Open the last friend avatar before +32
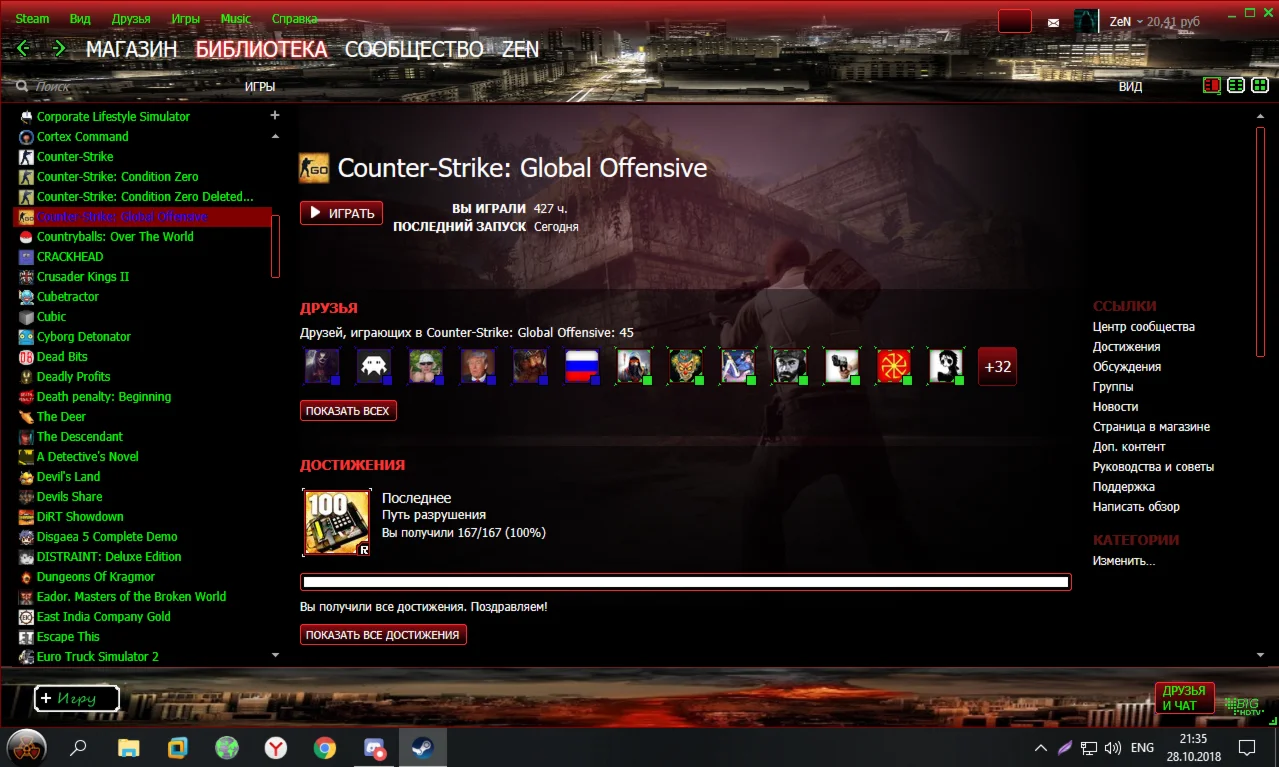This screenshot has height=767, width=1279. 946,366
